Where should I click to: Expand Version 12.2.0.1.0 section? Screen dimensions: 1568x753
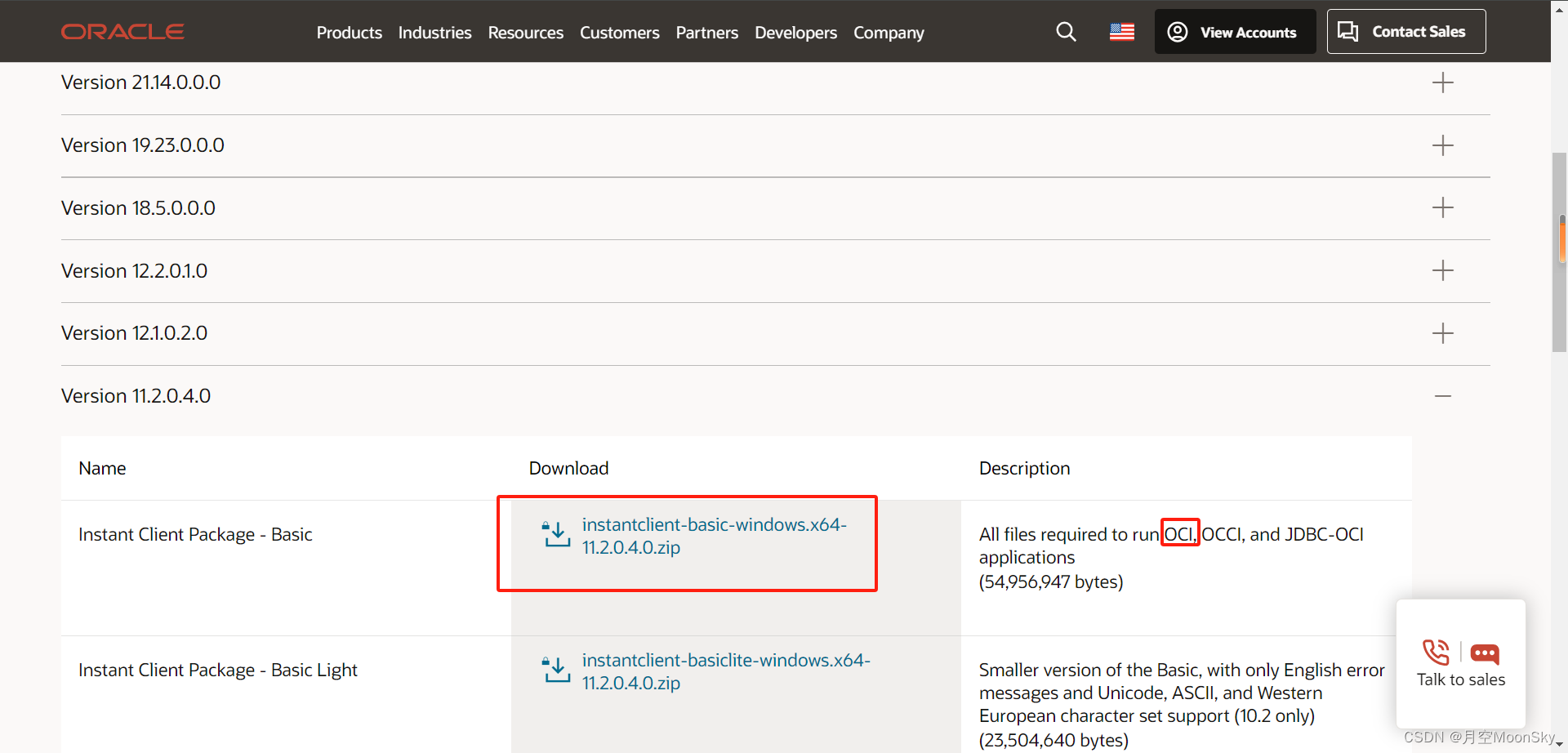[x=1443, y=270]
